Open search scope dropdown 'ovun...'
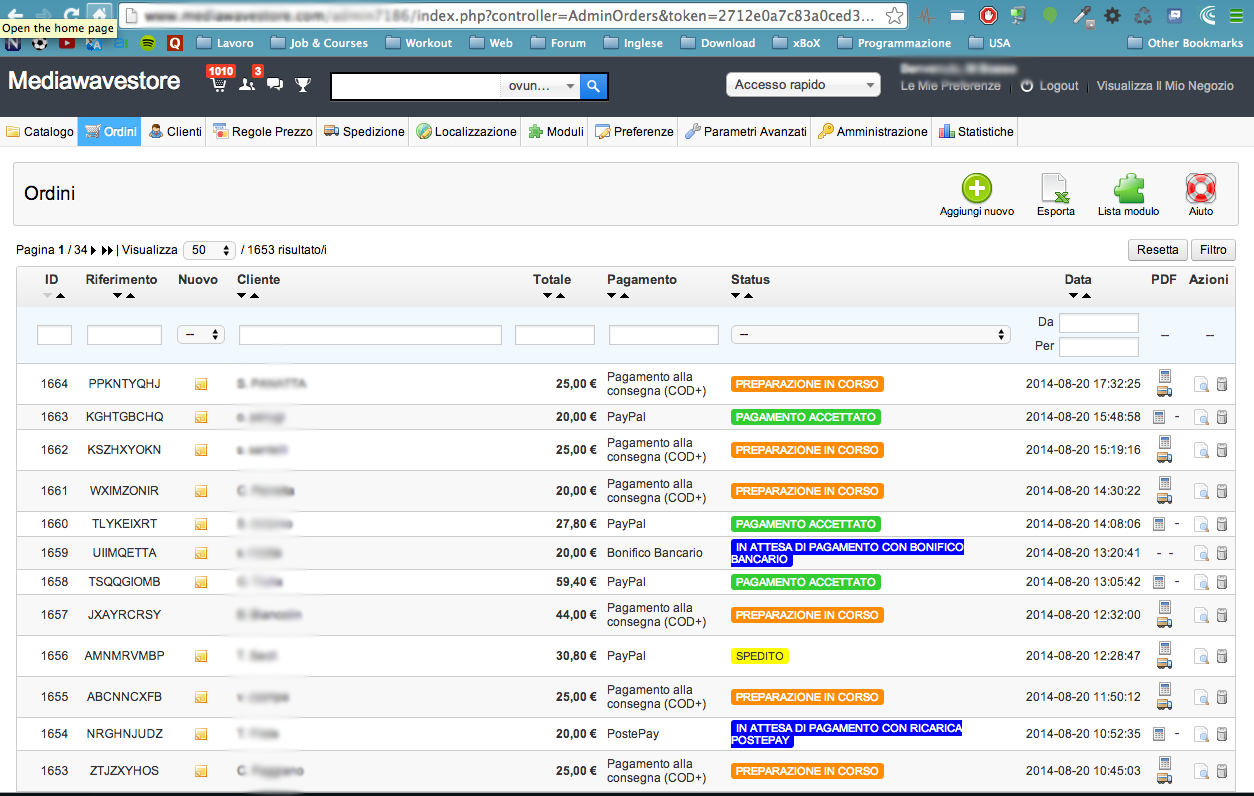Image resolution: width=1254 pixels, height=796 pixels. [540, 86]
